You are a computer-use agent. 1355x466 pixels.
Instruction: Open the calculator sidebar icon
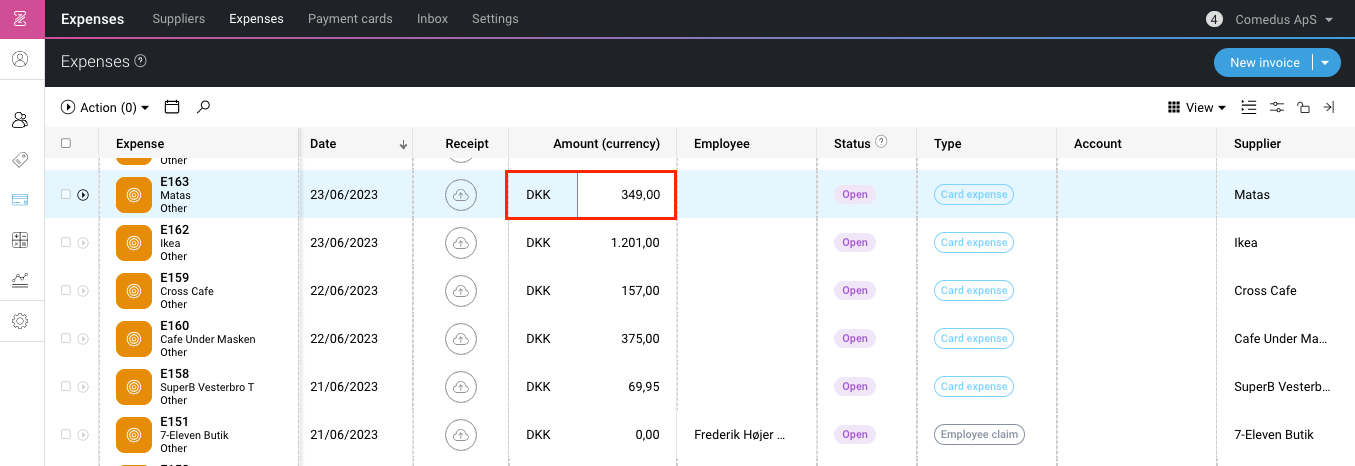coord(20,240)
